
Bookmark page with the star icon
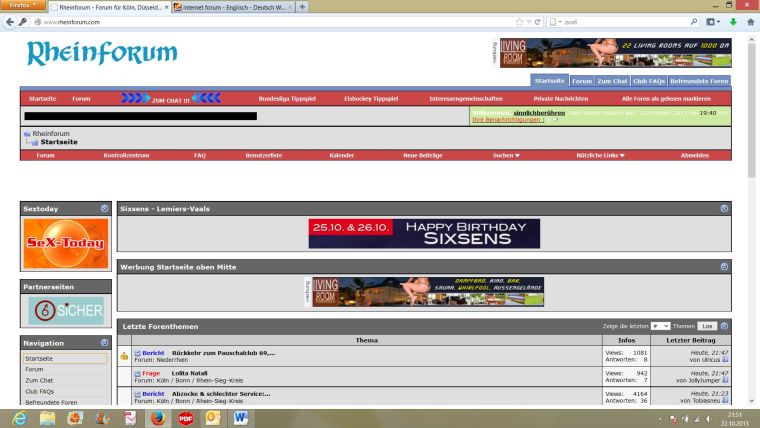click(x=519, y=22)
